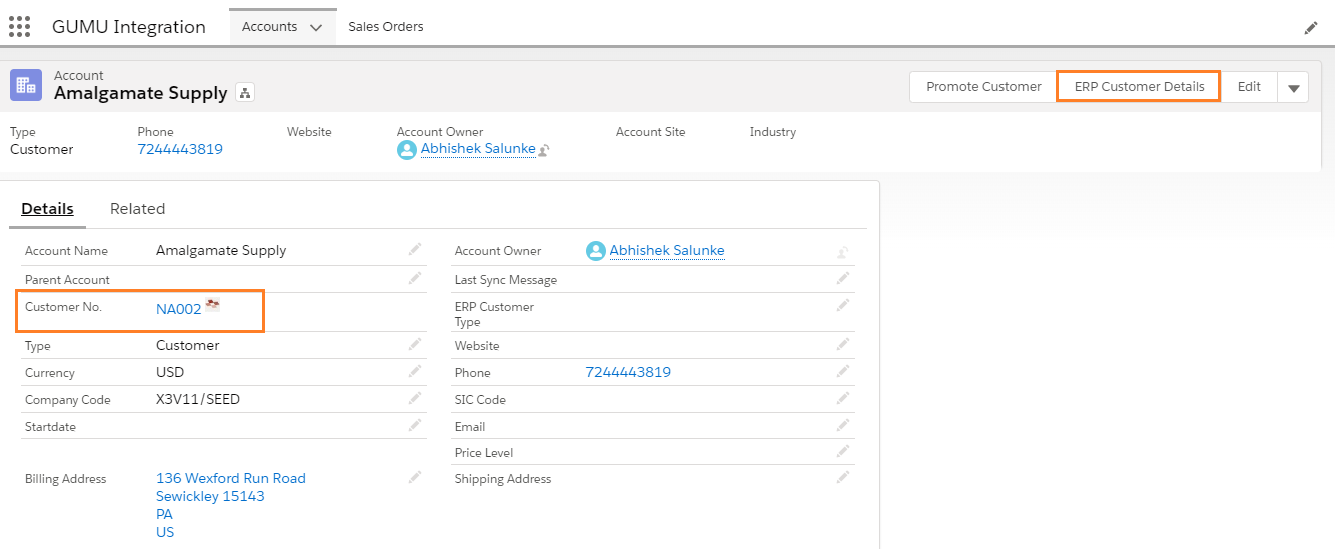Click the X3V11/SEED company code value
Image resolution: width=1335 pixels, height=549 pixels.
pyautogui.click(x=198, y=399)
